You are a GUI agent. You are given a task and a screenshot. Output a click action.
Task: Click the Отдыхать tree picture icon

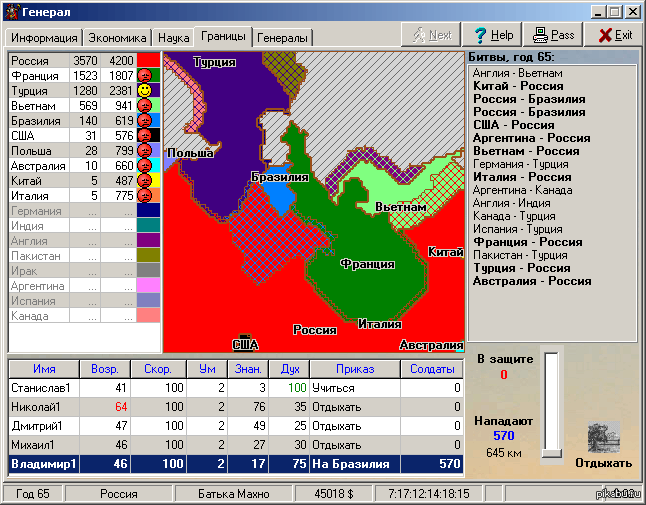(603, 437)
